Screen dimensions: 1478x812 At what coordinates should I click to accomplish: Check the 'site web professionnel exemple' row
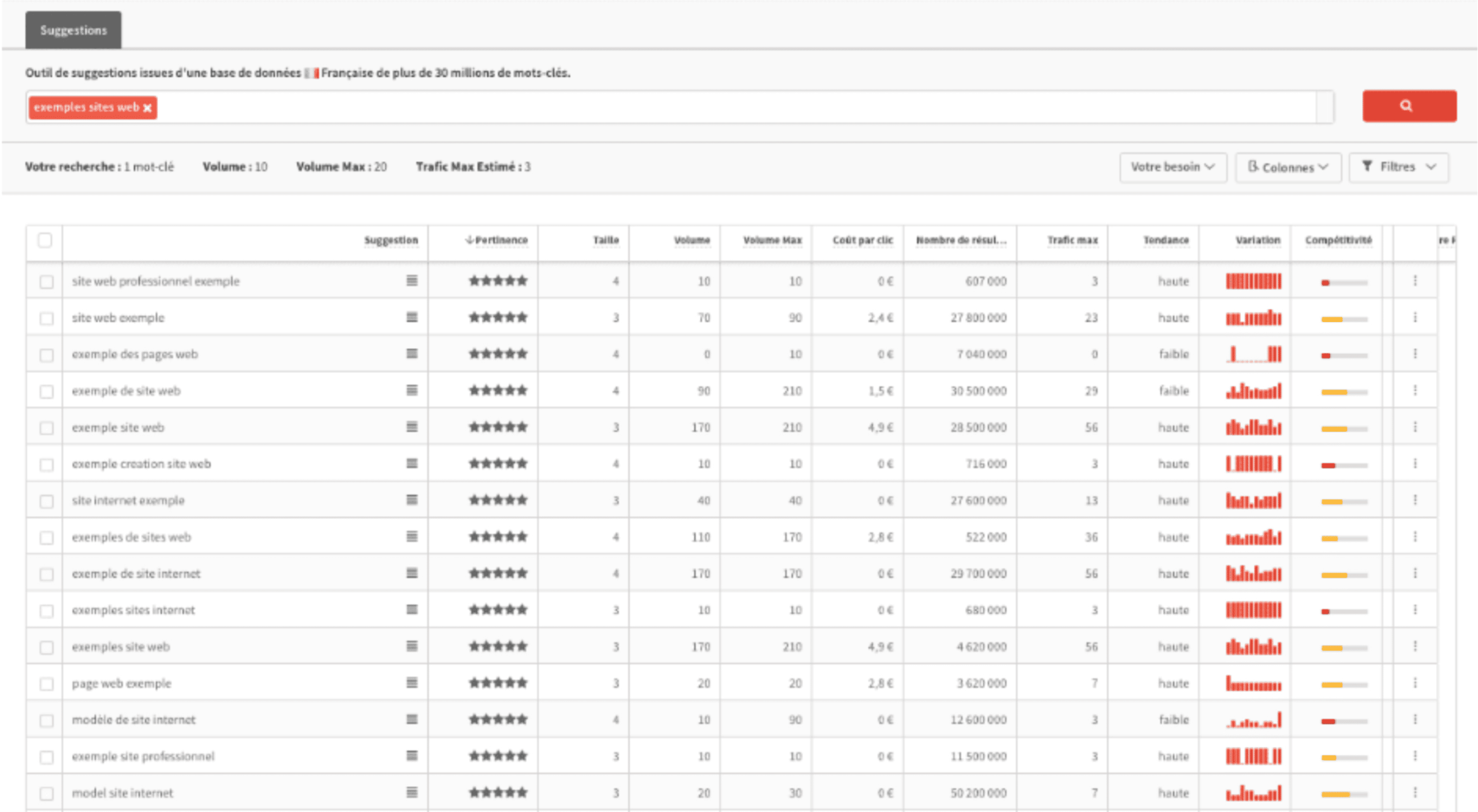46,282
